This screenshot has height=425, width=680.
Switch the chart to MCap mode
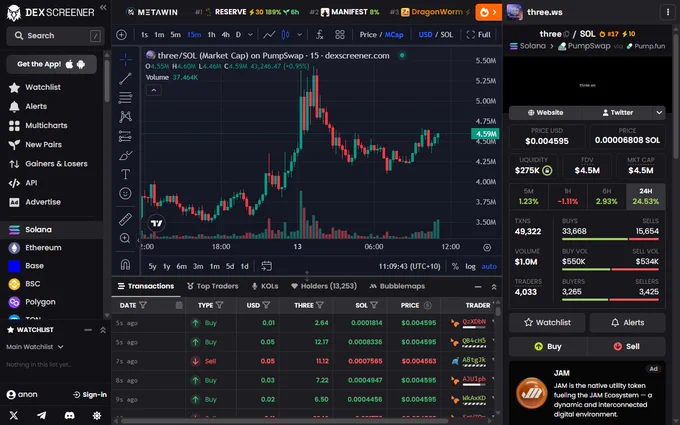[394, 35]
